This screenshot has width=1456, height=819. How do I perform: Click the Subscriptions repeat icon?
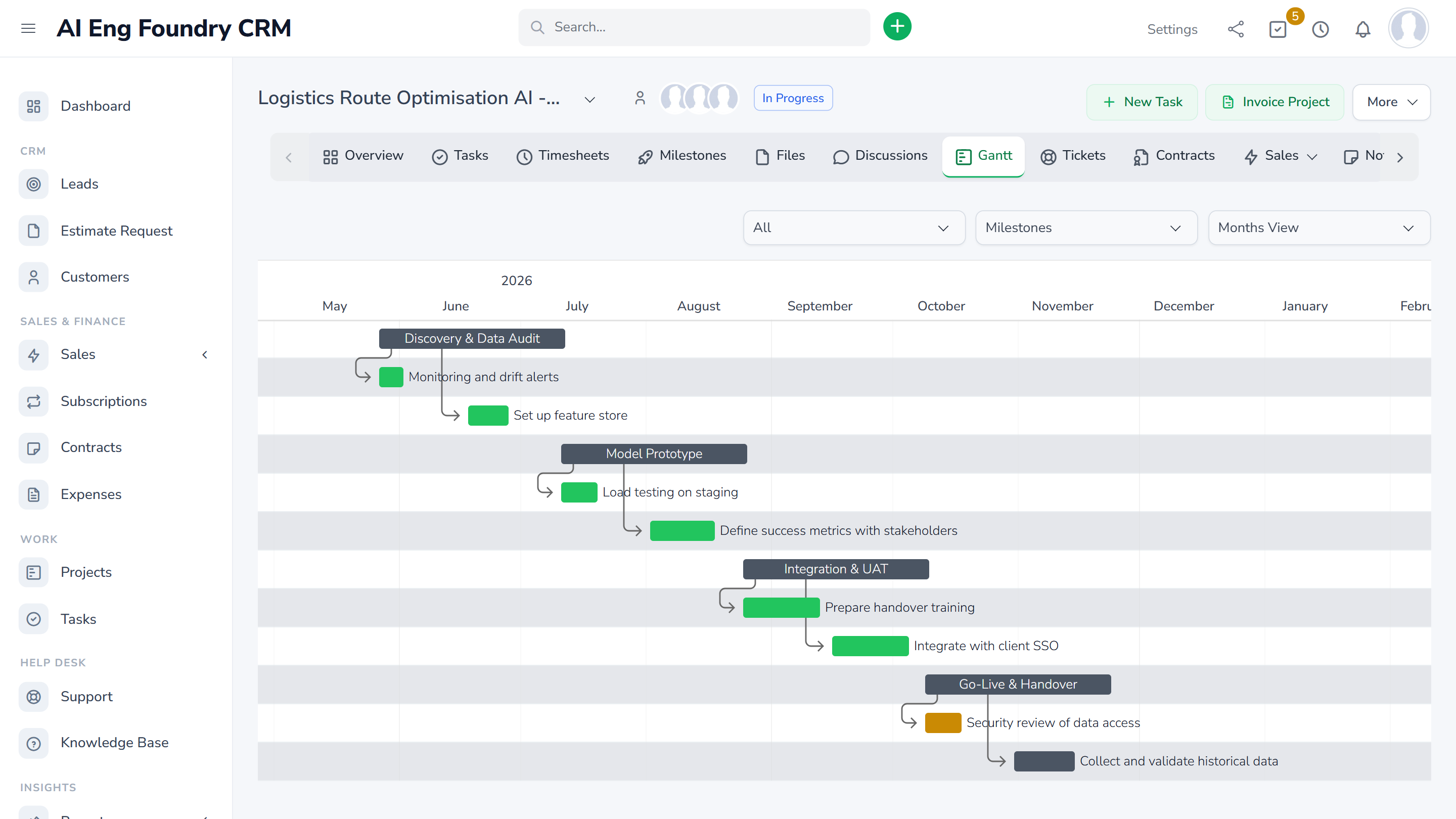tap(33, 401)
